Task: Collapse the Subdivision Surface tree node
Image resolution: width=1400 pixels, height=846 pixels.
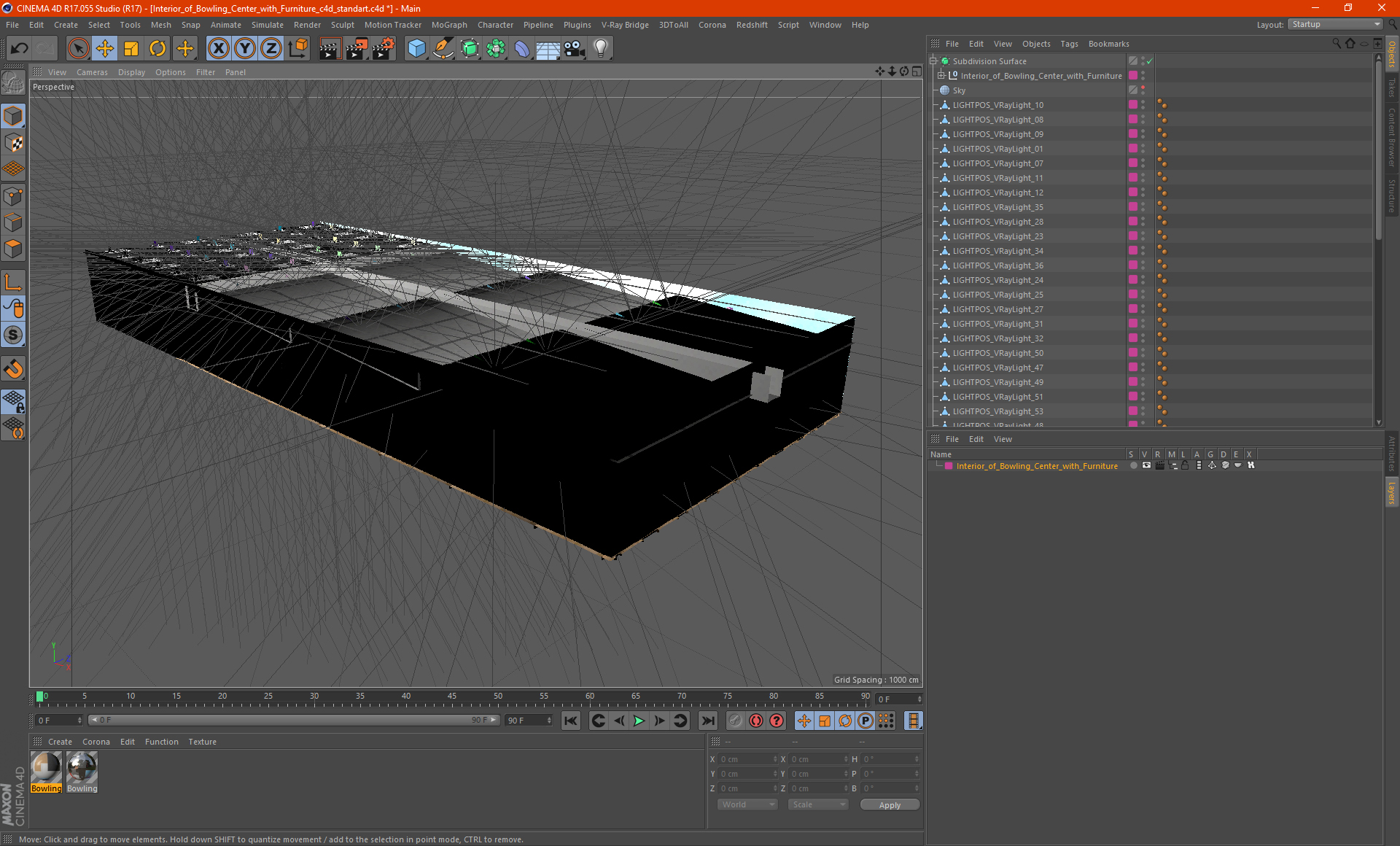Action: (x=933, y=61)
